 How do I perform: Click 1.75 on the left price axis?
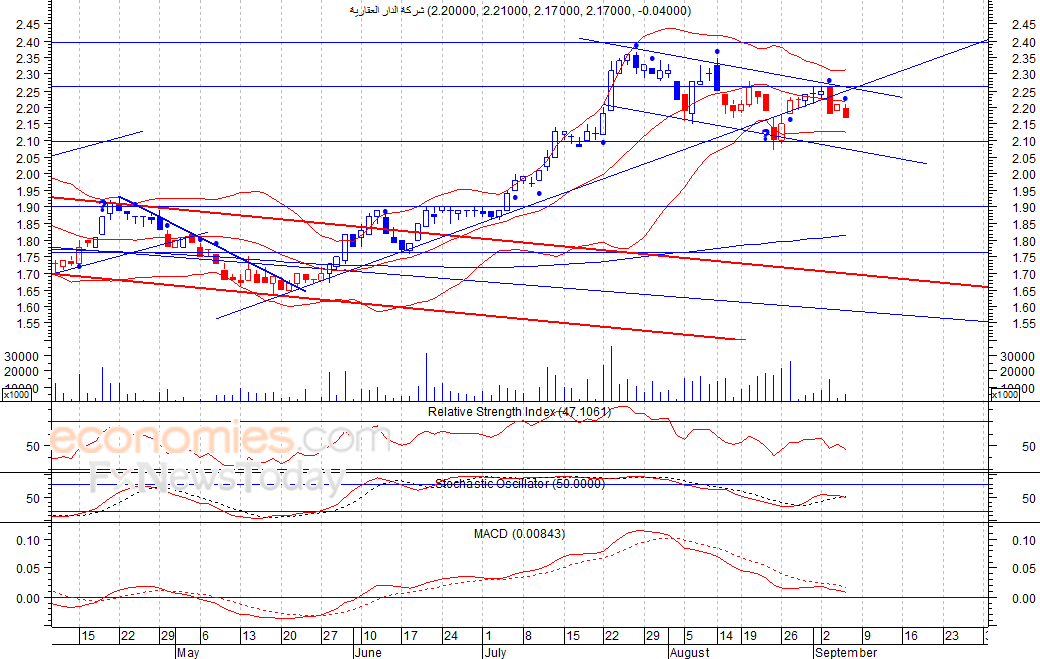tap(28, 258)
